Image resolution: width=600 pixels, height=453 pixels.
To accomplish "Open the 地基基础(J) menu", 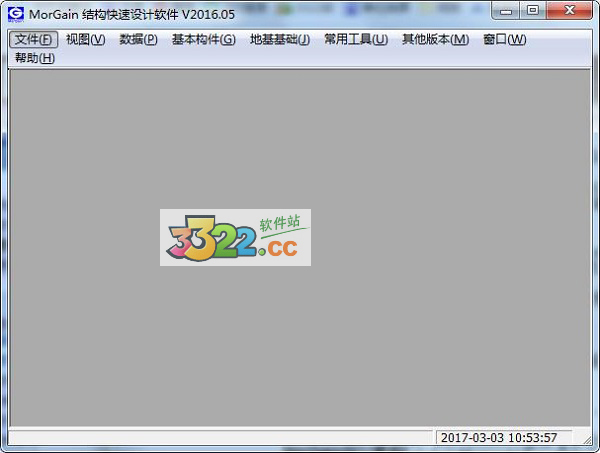I will coord(280,39).
